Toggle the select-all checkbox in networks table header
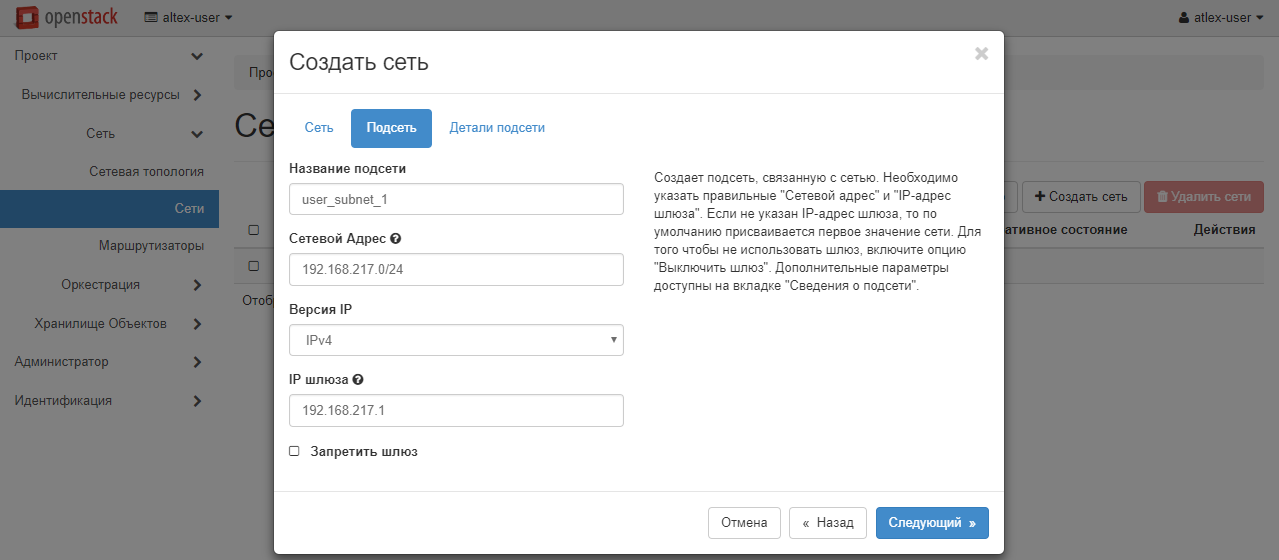Viewport: 1279px width, 560px height. pos(254,230)
